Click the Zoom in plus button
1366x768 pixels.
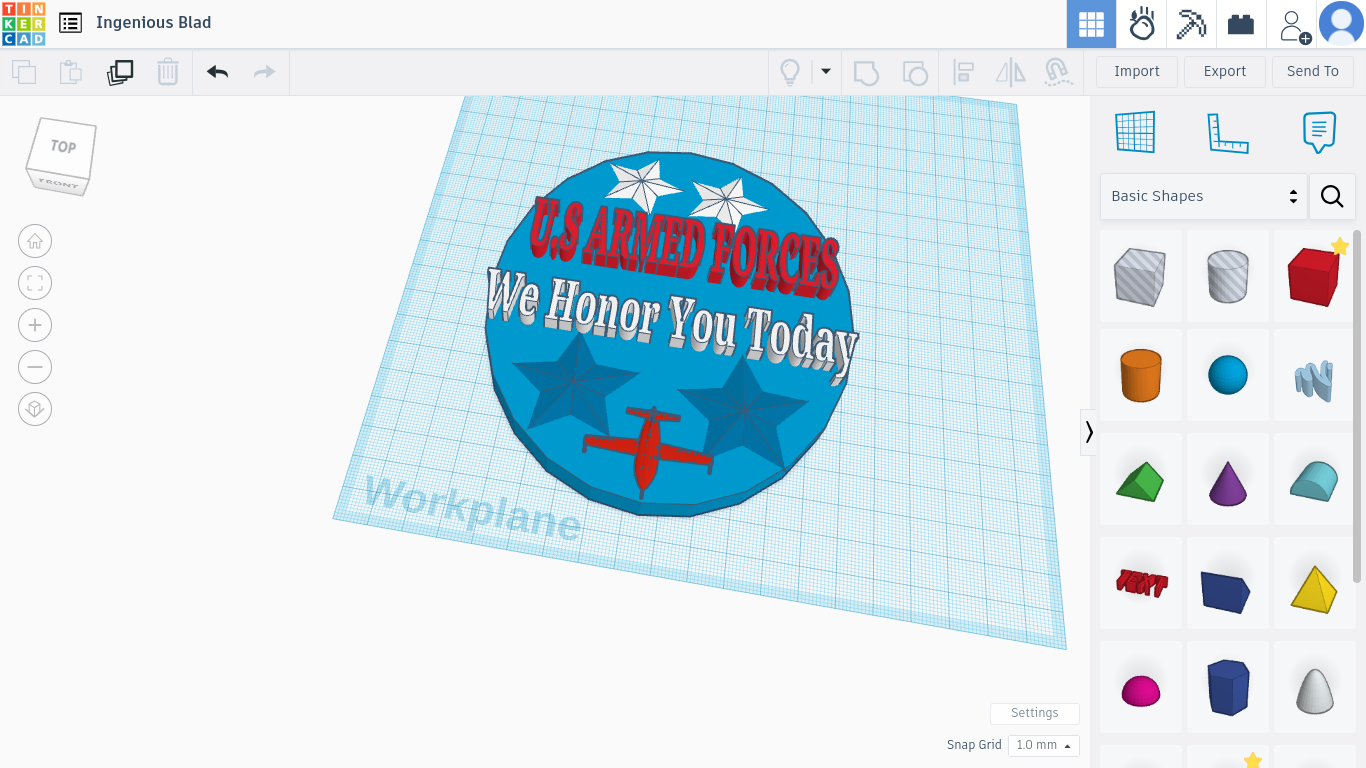[35, 325]
